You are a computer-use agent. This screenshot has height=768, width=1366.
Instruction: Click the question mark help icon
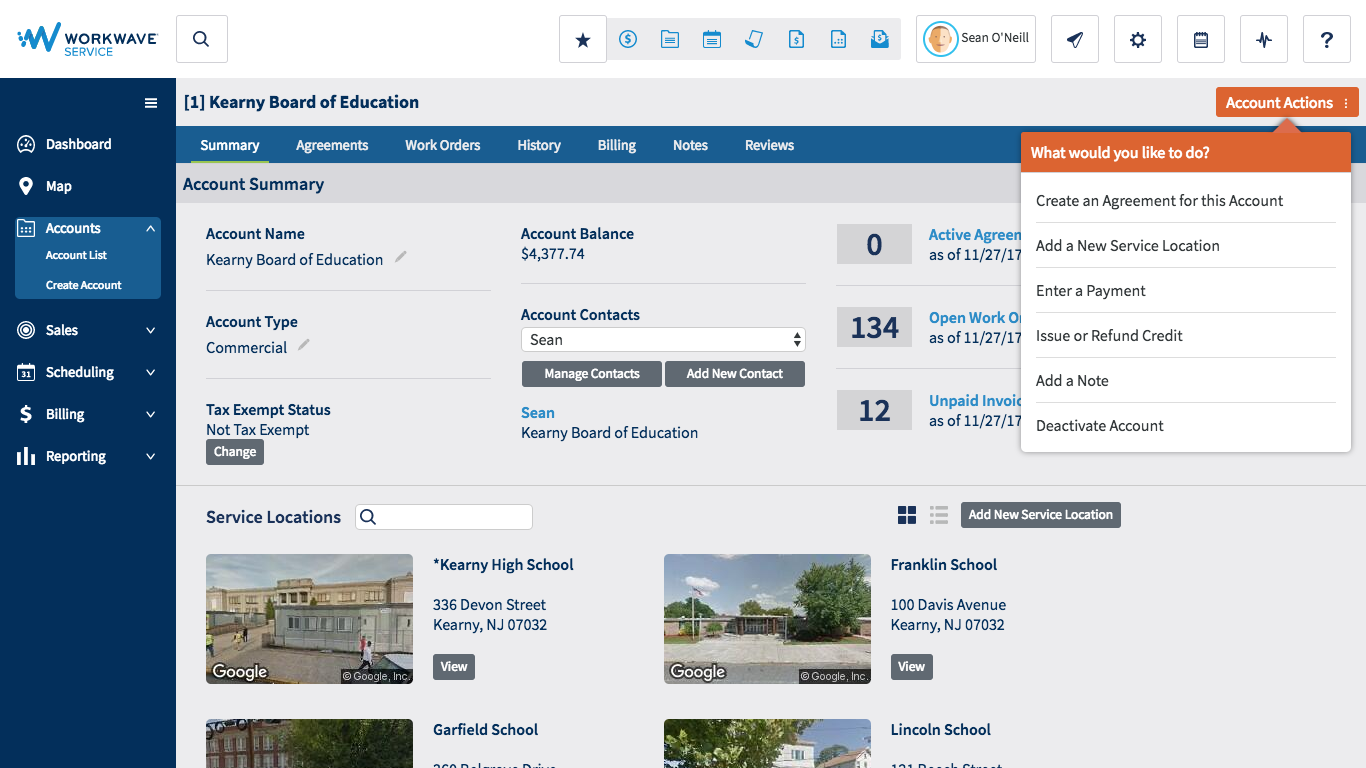[x=1326, y=40]
